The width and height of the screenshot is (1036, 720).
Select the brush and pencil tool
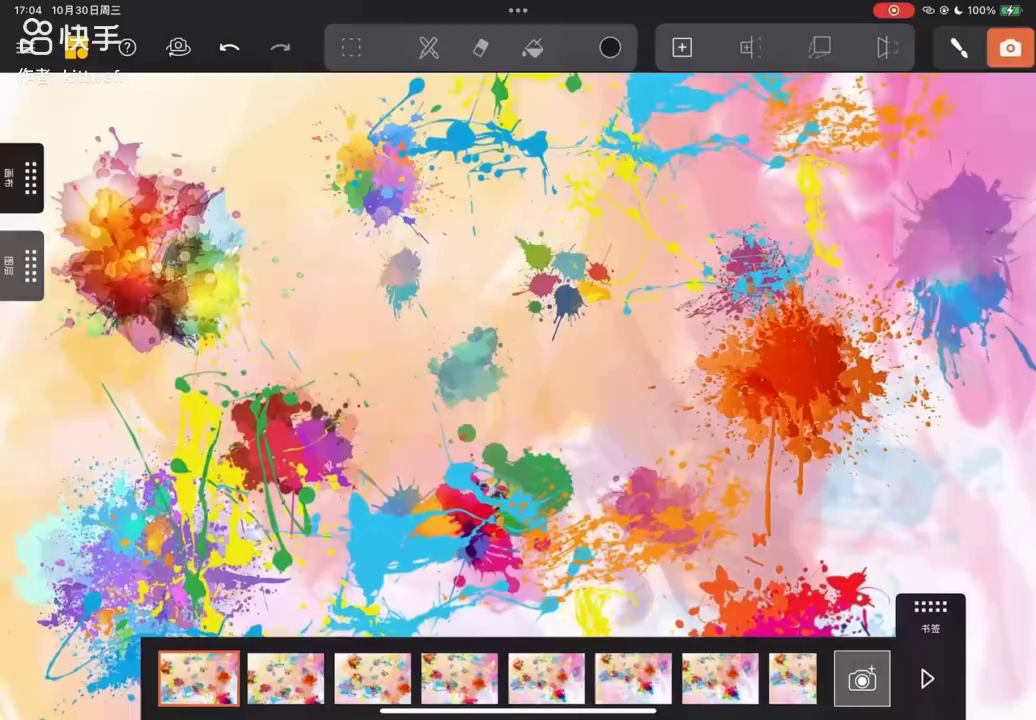(x=428, y=48)
